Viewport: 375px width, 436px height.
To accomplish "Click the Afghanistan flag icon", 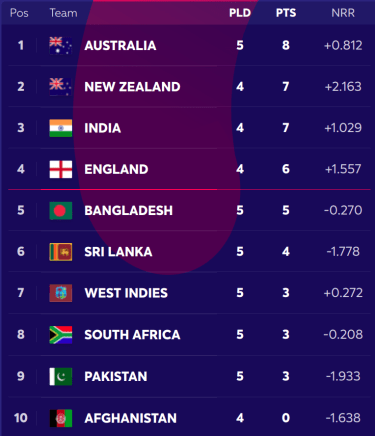I will 61,418.
